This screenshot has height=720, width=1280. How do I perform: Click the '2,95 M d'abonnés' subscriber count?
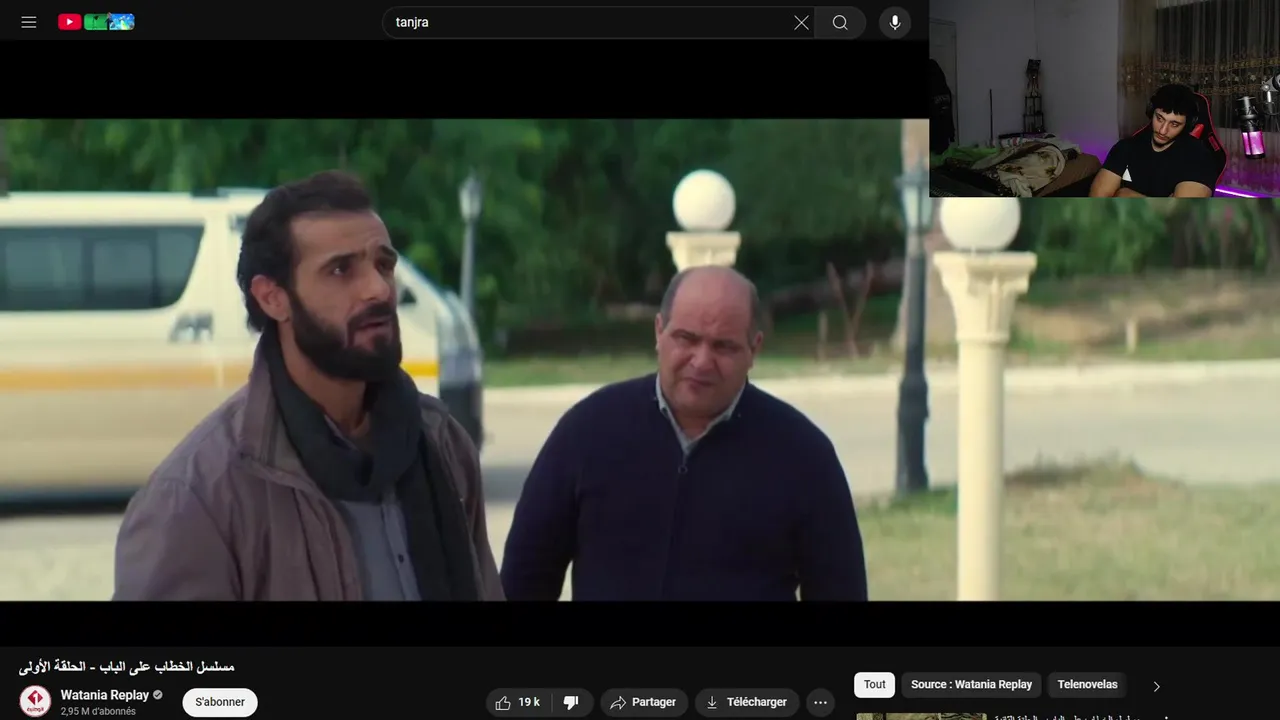click(98, 711)
